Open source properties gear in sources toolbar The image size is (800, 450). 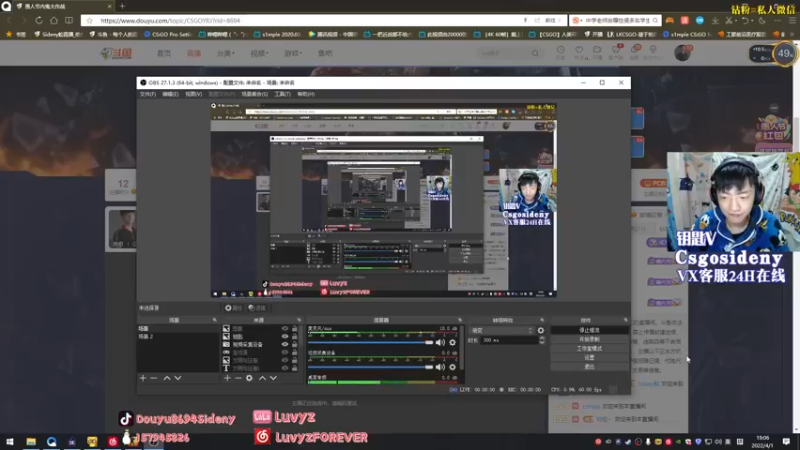249,378
